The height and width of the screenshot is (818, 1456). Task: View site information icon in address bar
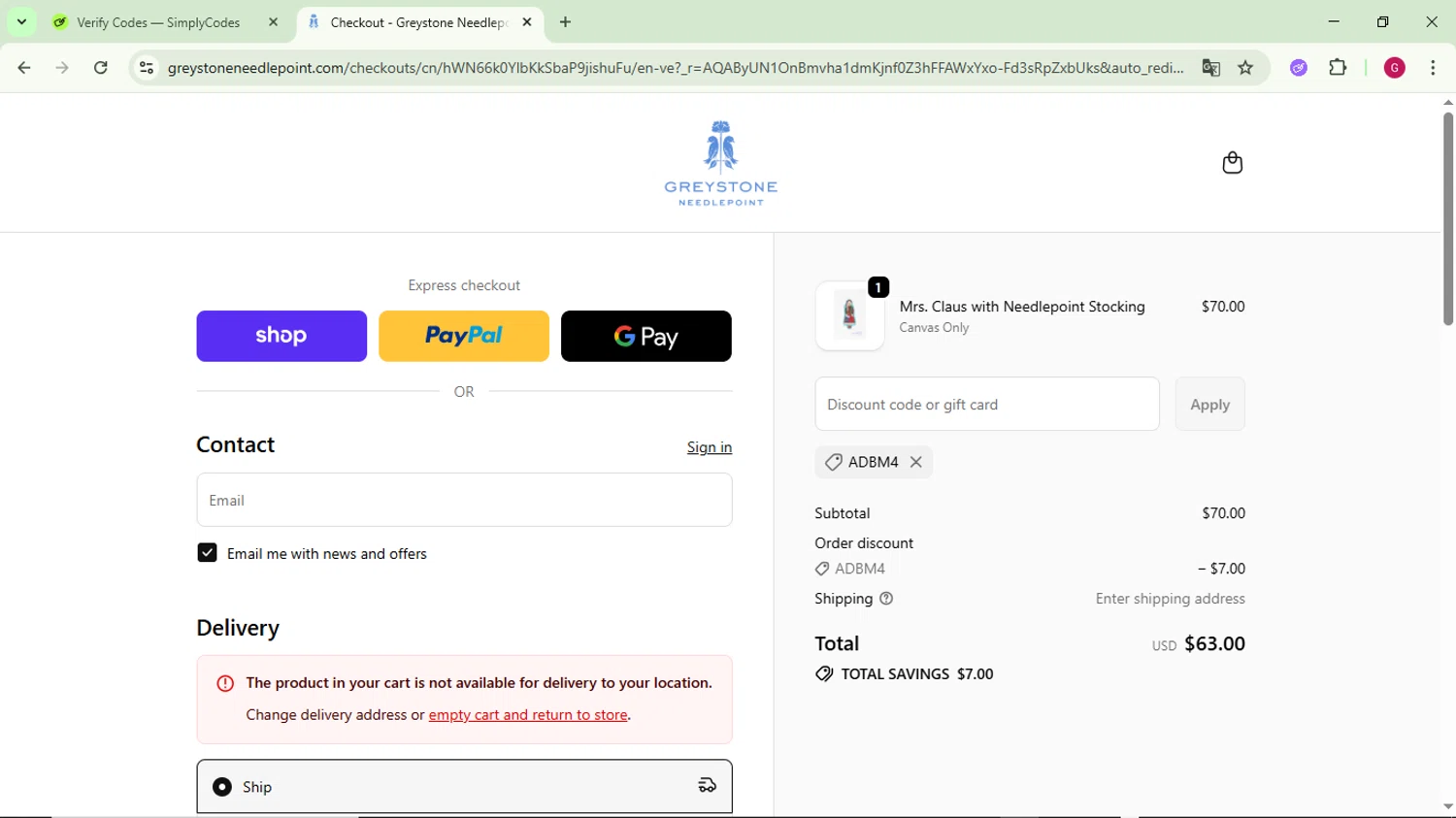click(147, 68)
